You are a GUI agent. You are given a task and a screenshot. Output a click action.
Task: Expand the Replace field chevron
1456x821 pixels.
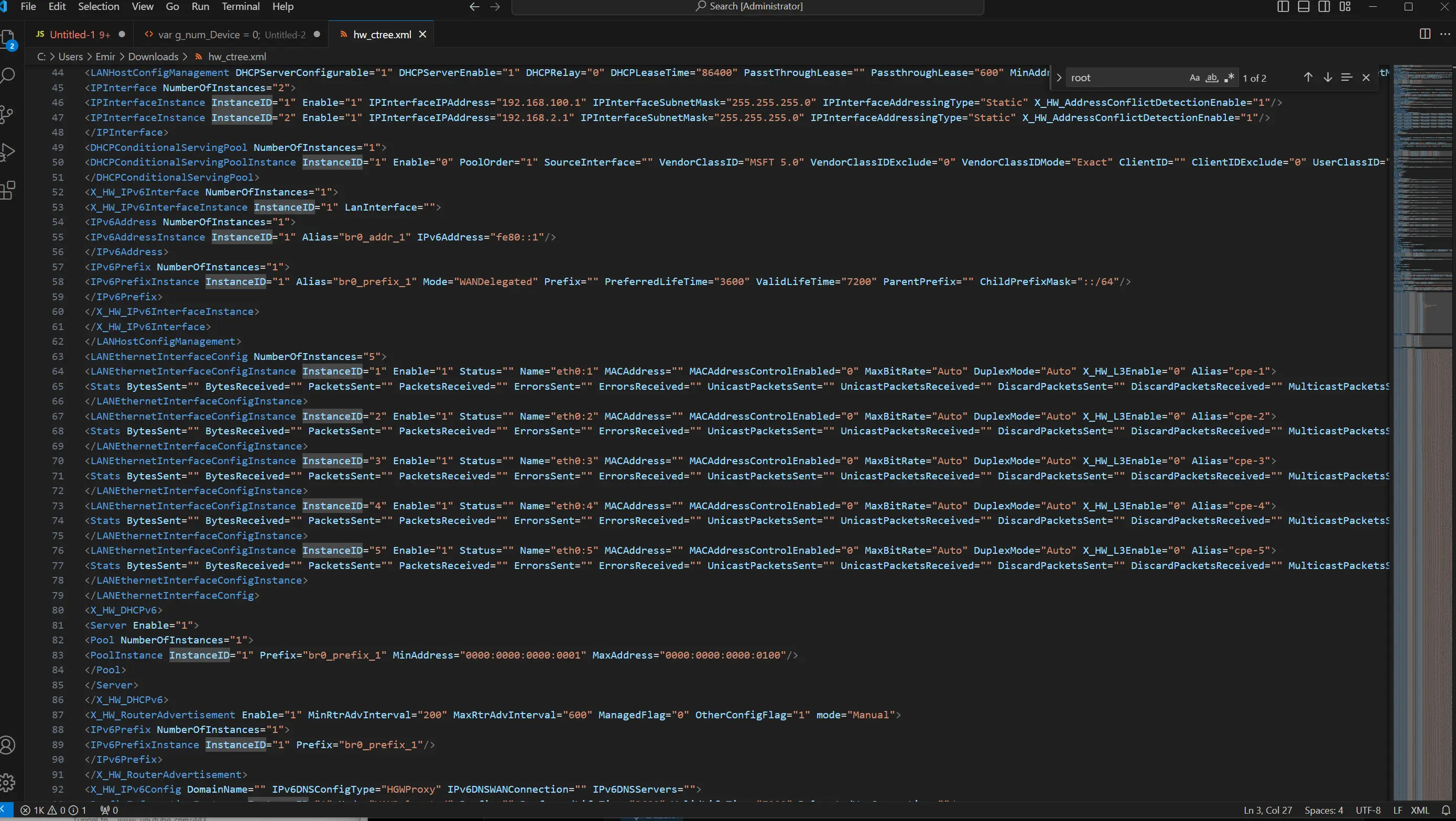[x=1059, y=78]
